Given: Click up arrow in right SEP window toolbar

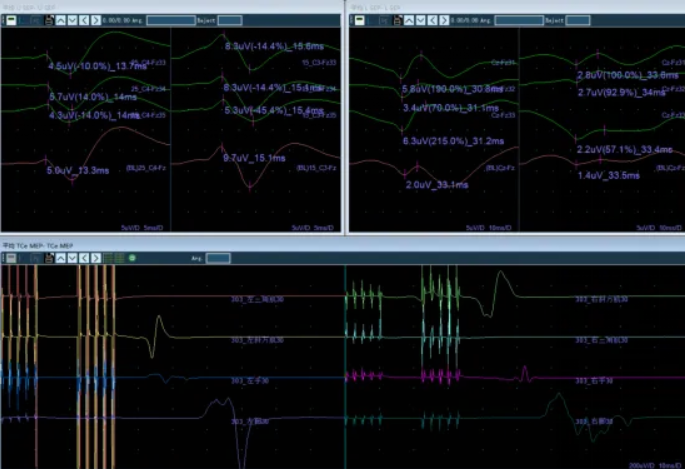Looking at the screenshot, I should point(409,20).
